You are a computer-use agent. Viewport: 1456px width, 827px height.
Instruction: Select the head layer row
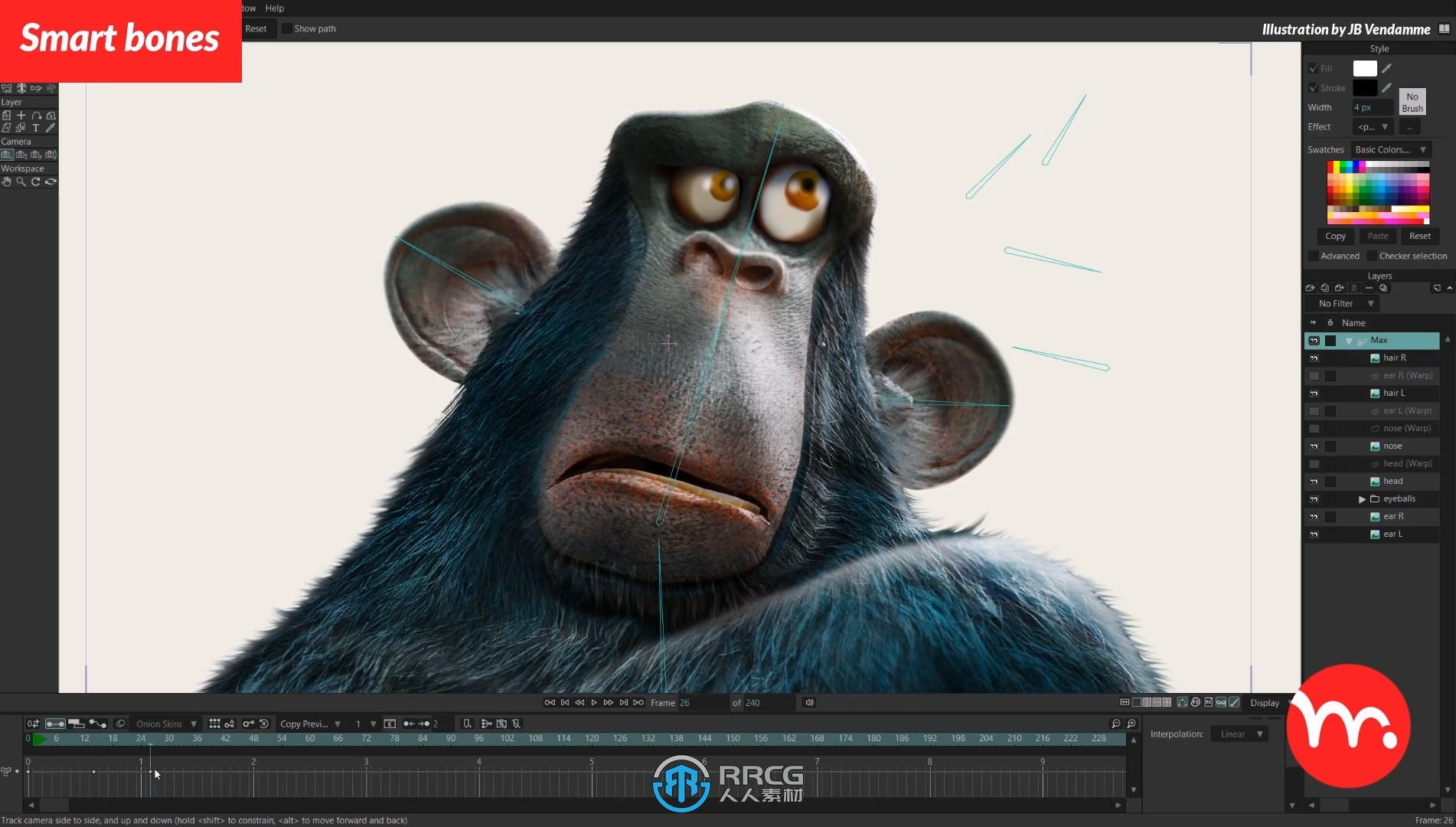click(1372, 482)
